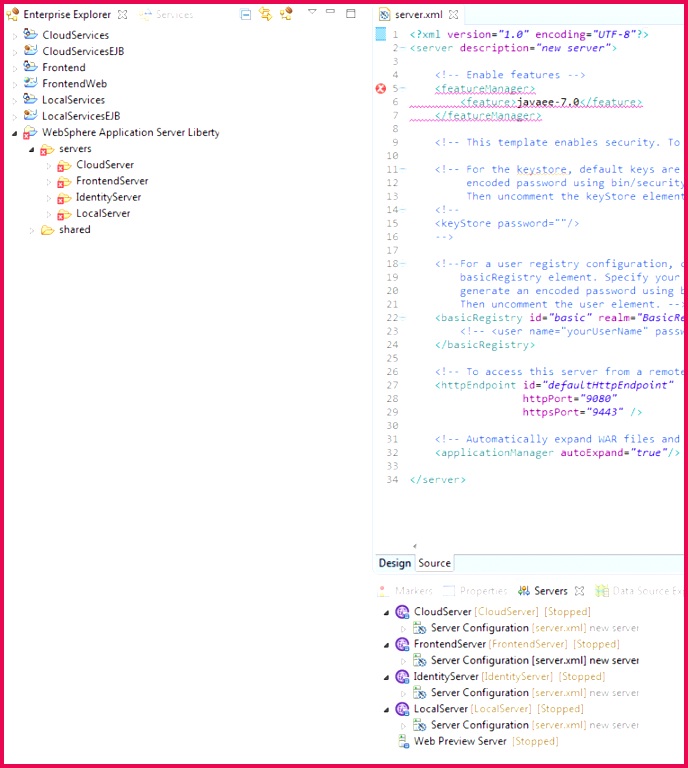
Task: Click the LocalServer folder icon in explorer
Action: pos(64,214)
